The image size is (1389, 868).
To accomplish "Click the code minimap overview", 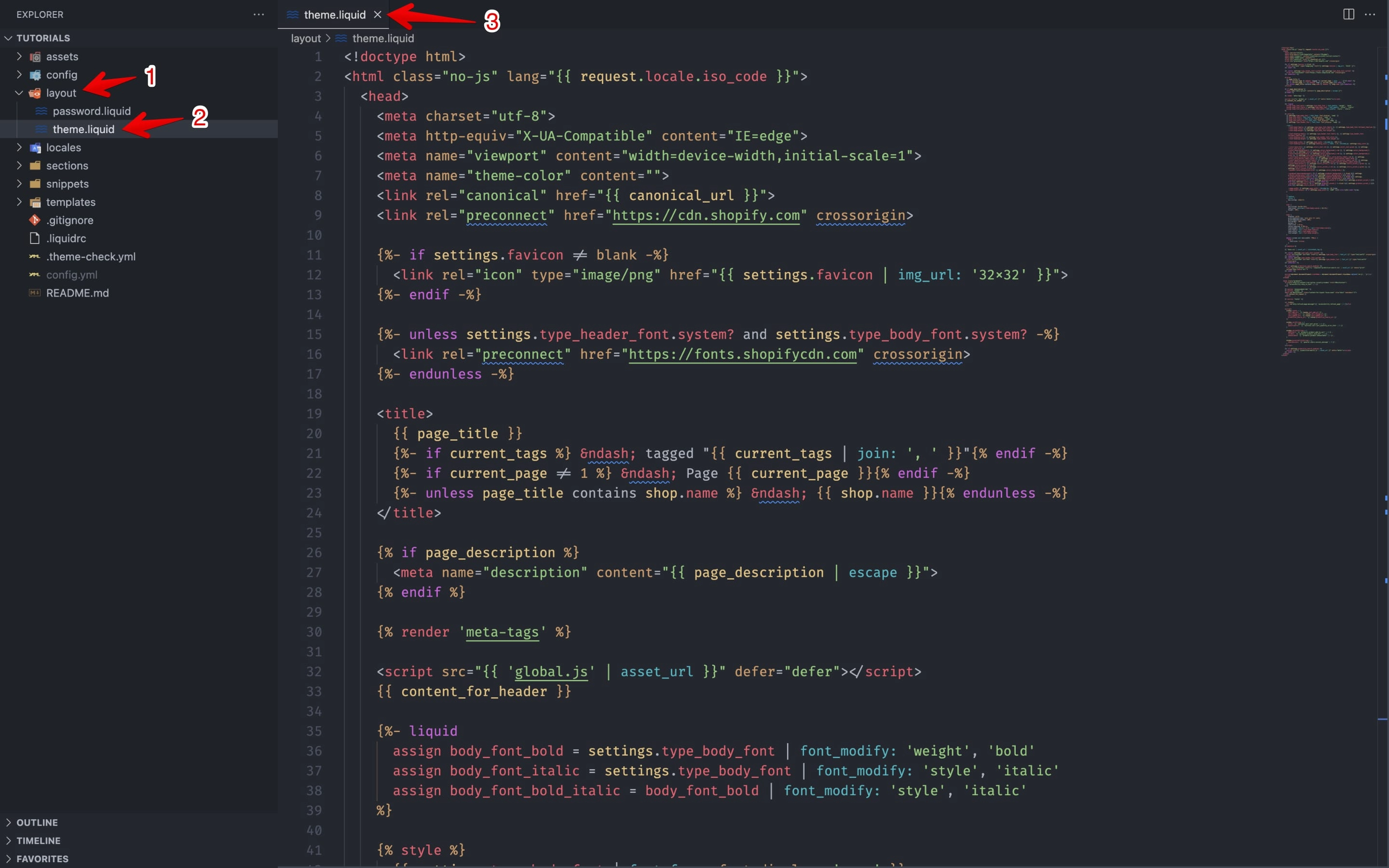I will coord(1328,201).
